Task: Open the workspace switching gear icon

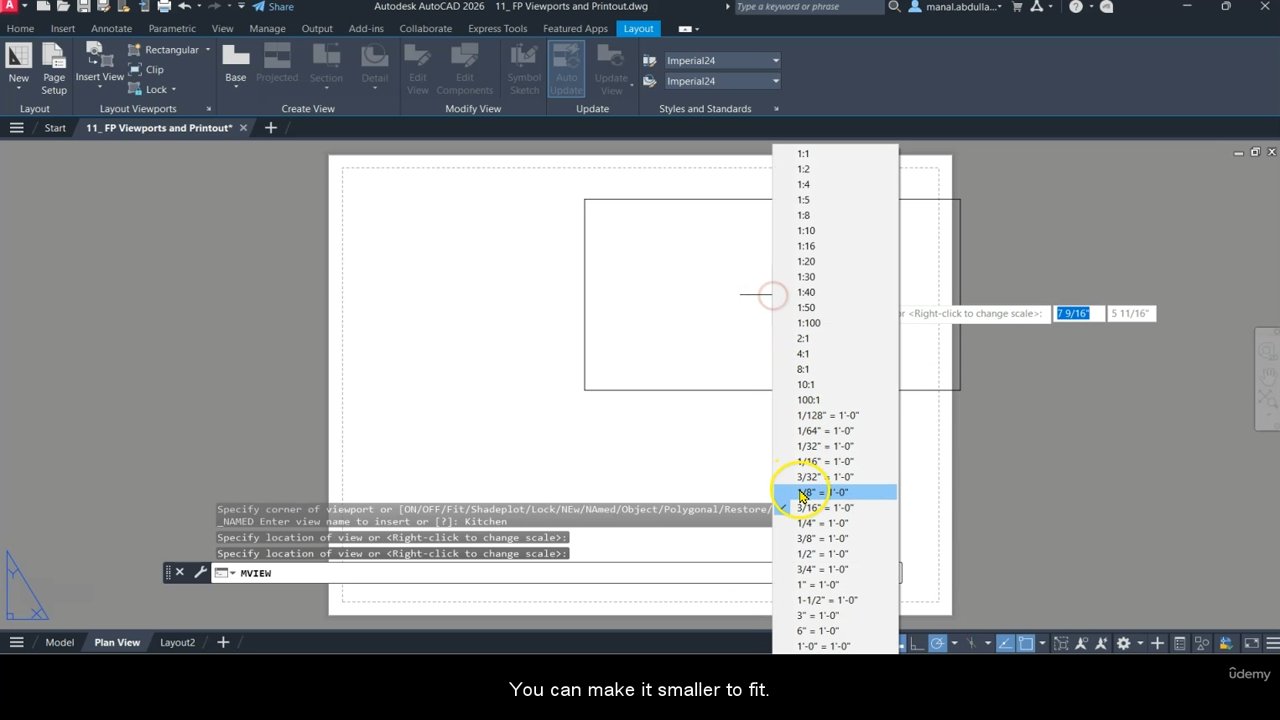Action: tap(1124, 643)
